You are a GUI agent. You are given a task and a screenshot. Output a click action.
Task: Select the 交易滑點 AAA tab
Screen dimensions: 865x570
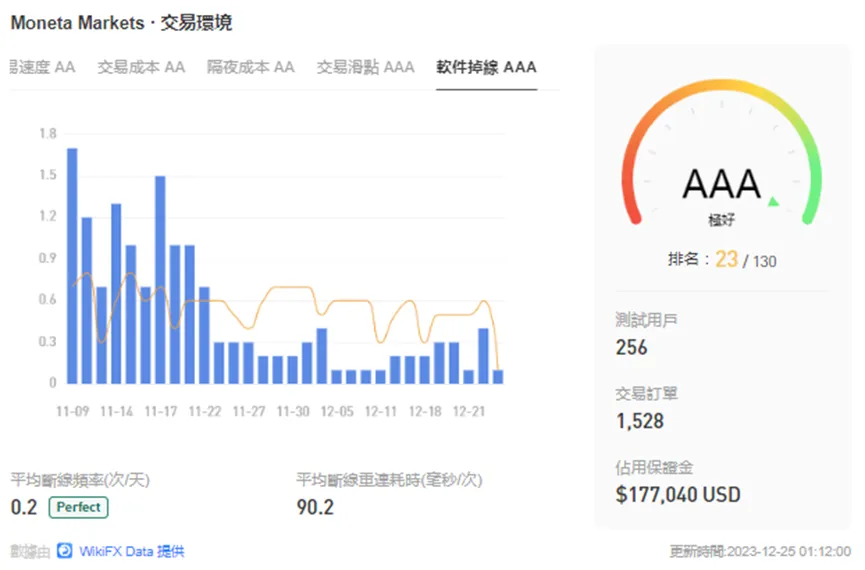(x=365, y=67)
